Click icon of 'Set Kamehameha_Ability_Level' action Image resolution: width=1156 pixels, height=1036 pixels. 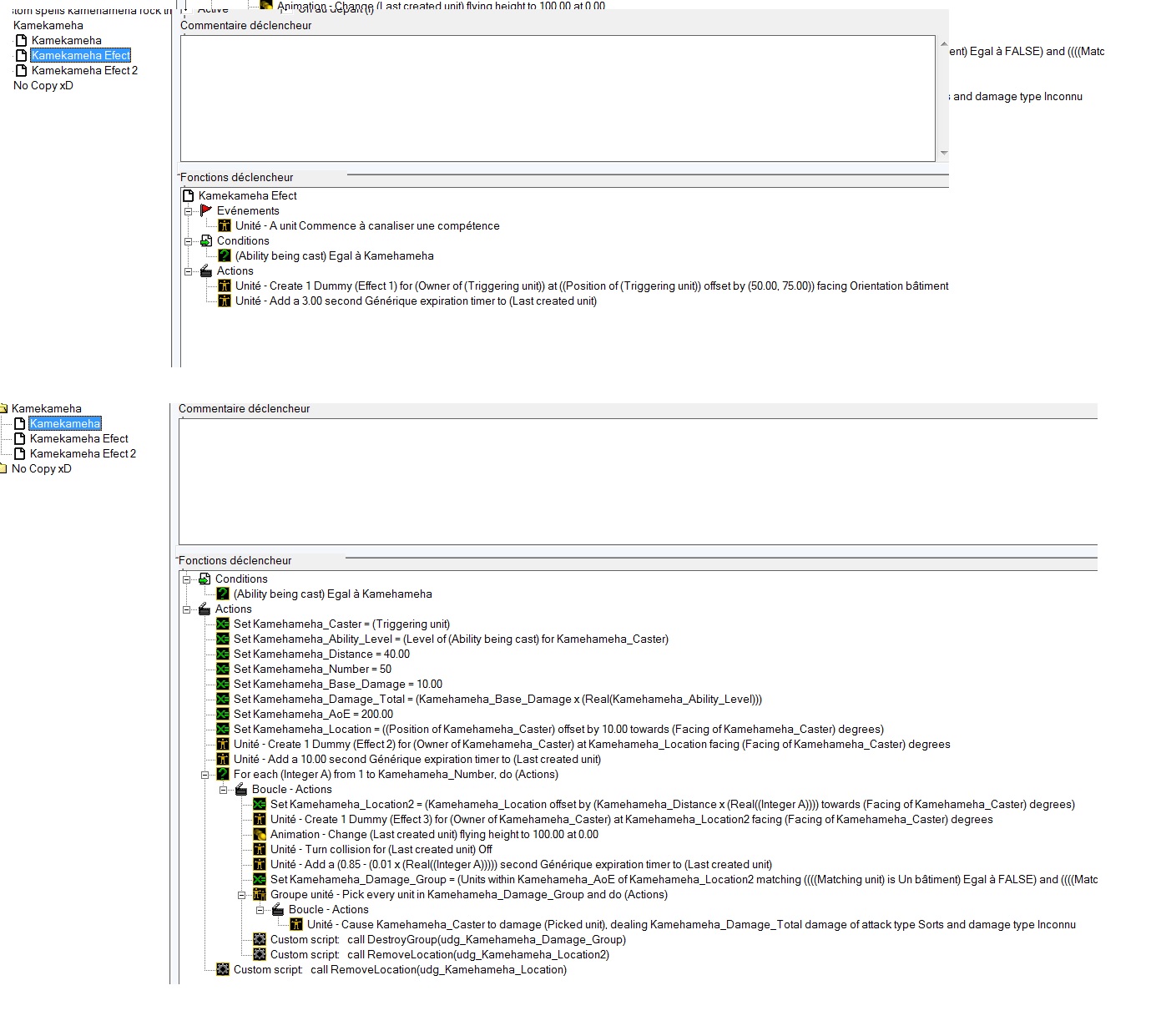(x=223, y=639)
